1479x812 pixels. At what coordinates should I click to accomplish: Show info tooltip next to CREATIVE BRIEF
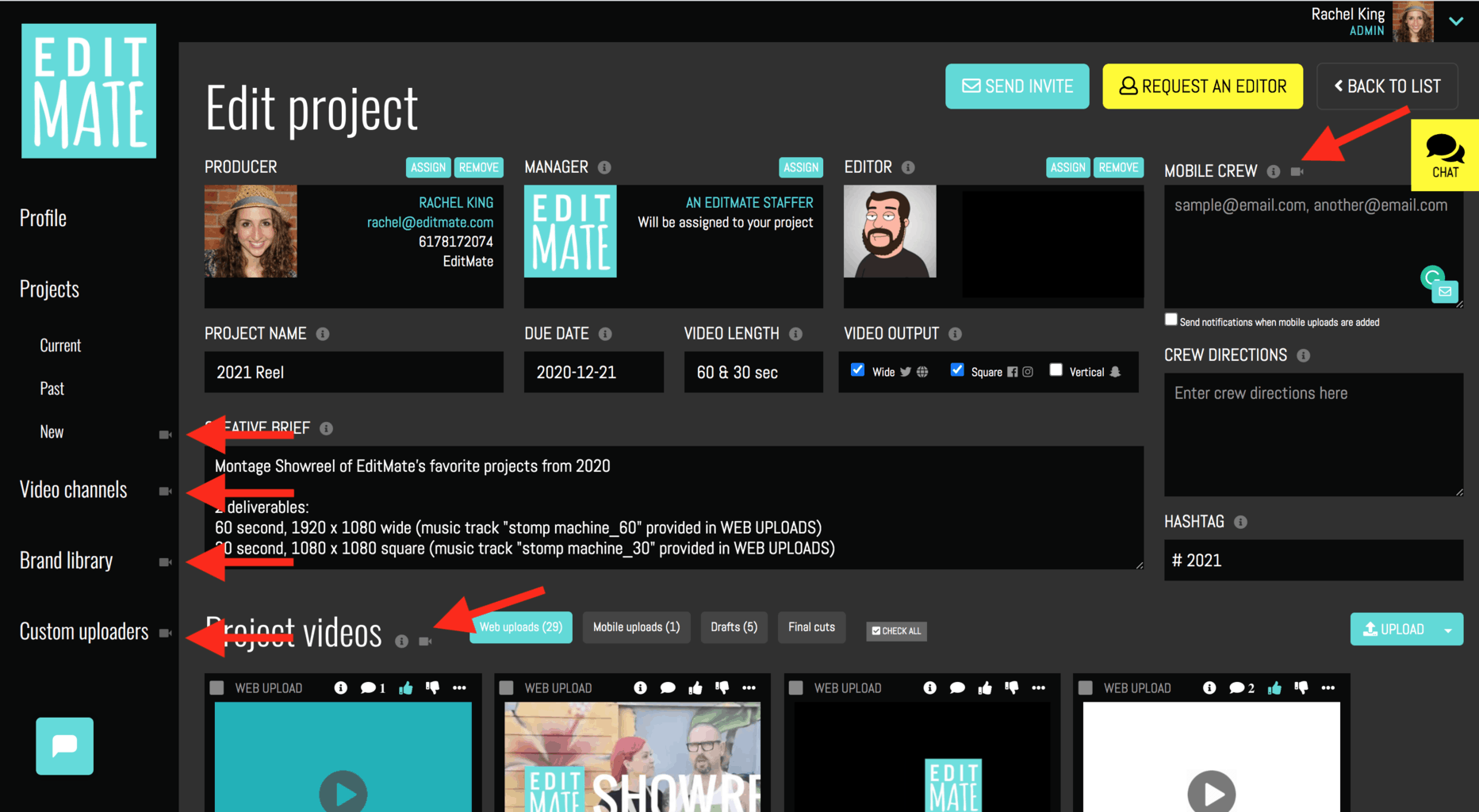coord(326,428)
